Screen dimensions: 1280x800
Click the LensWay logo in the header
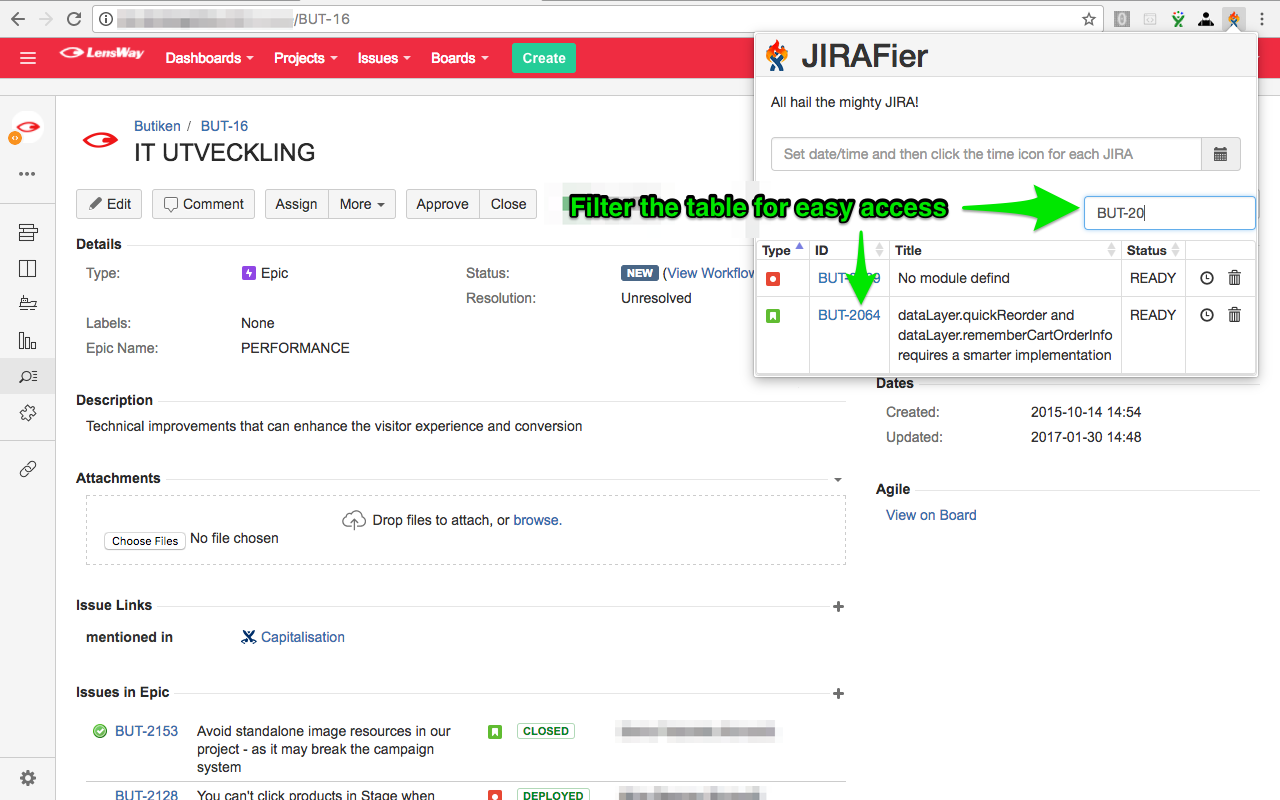(x=102, y=54)
